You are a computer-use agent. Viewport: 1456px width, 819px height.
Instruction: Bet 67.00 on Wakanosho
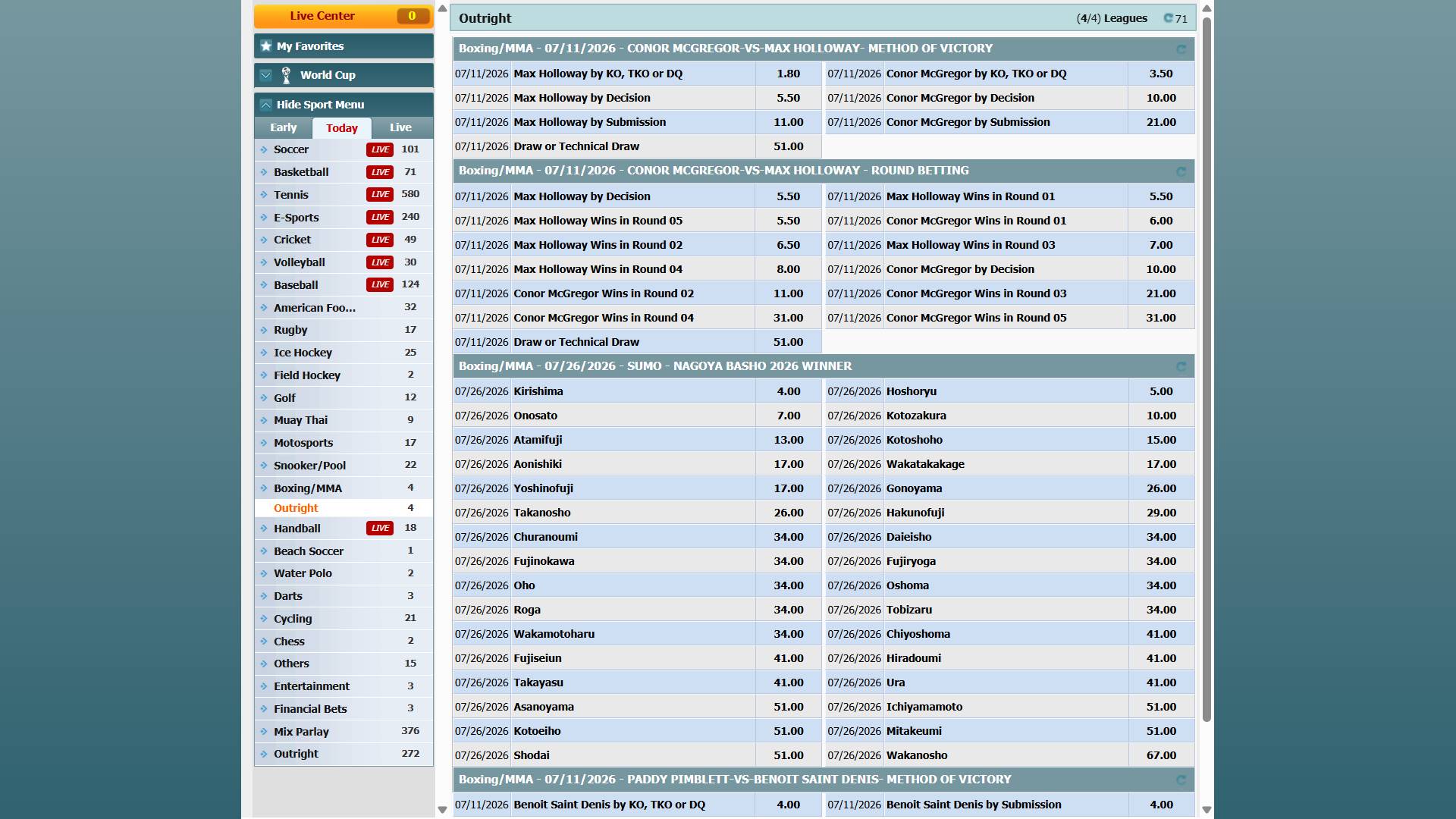click(x=1161, y=755)
